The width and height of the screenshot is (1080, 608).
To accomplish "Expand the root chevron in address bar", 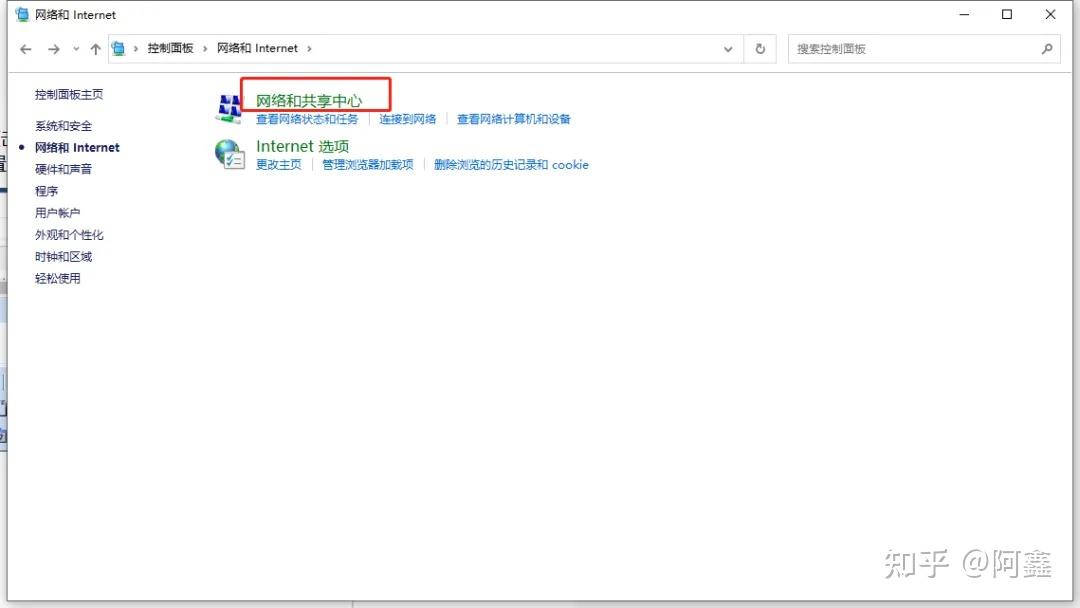I will pos(136,48).
